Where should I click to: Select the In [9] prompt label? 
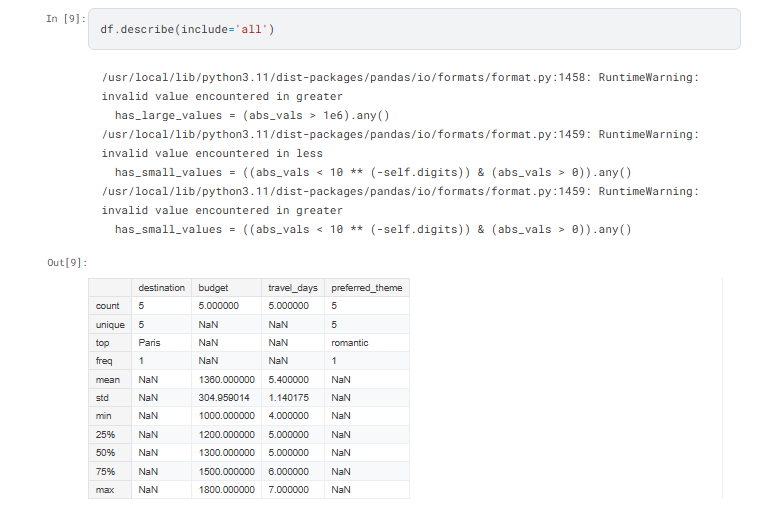66,19
